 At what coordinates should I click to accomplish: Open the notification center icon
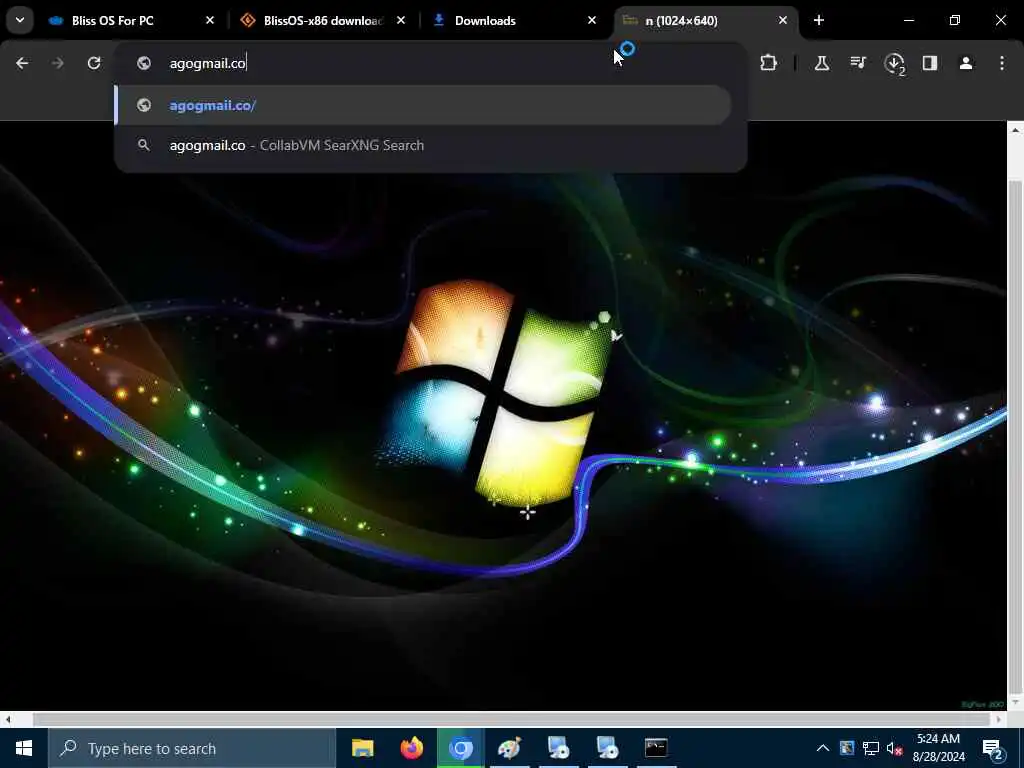(x=993, y=749)
